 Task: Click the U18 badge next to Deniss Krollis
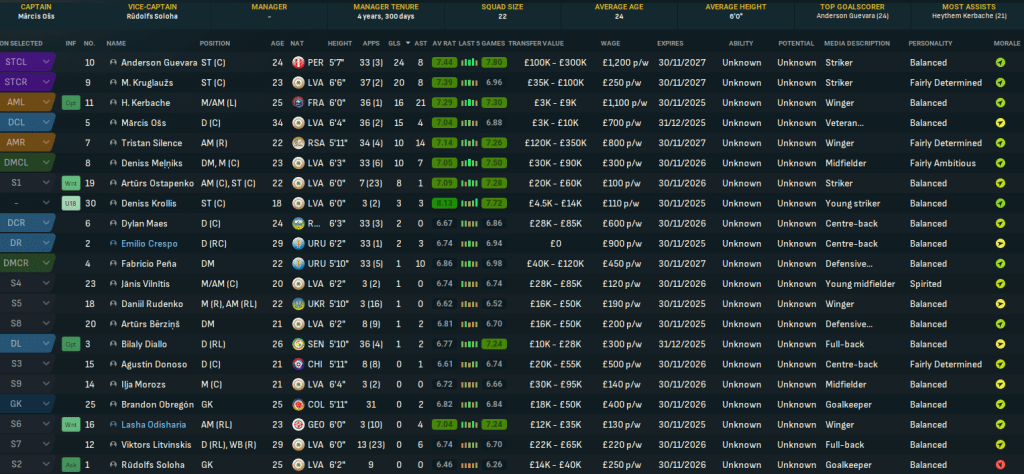[x=70, y=204]
